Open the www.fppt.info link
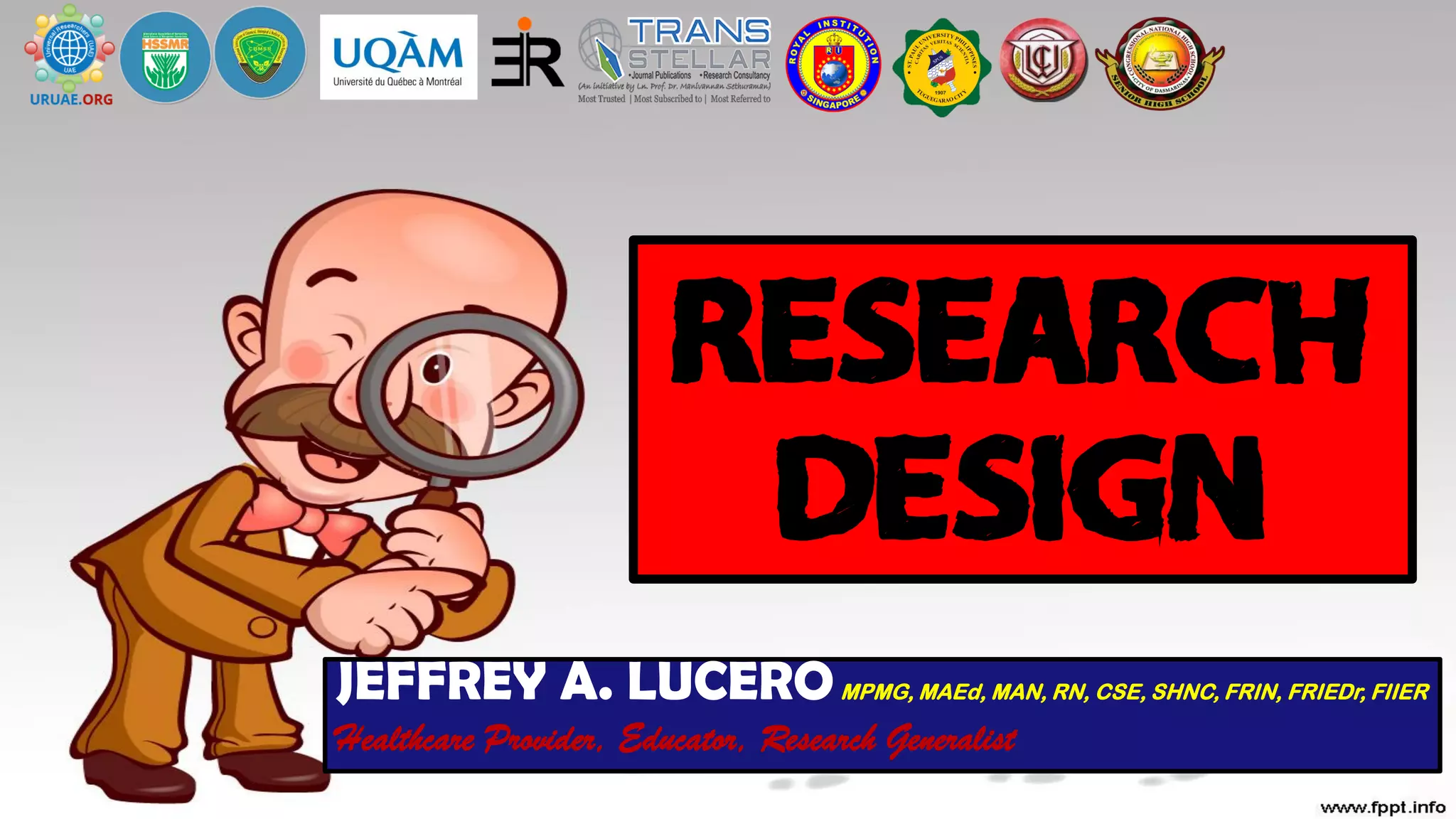Screen dimensions: 1456x819 pyautogui.click(x=1382, y=807)
